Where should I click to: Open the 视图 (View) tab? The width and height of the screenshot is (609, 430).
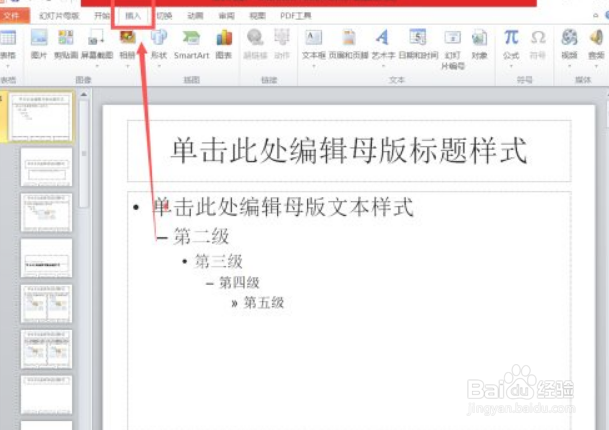click(x=257, y=16)
